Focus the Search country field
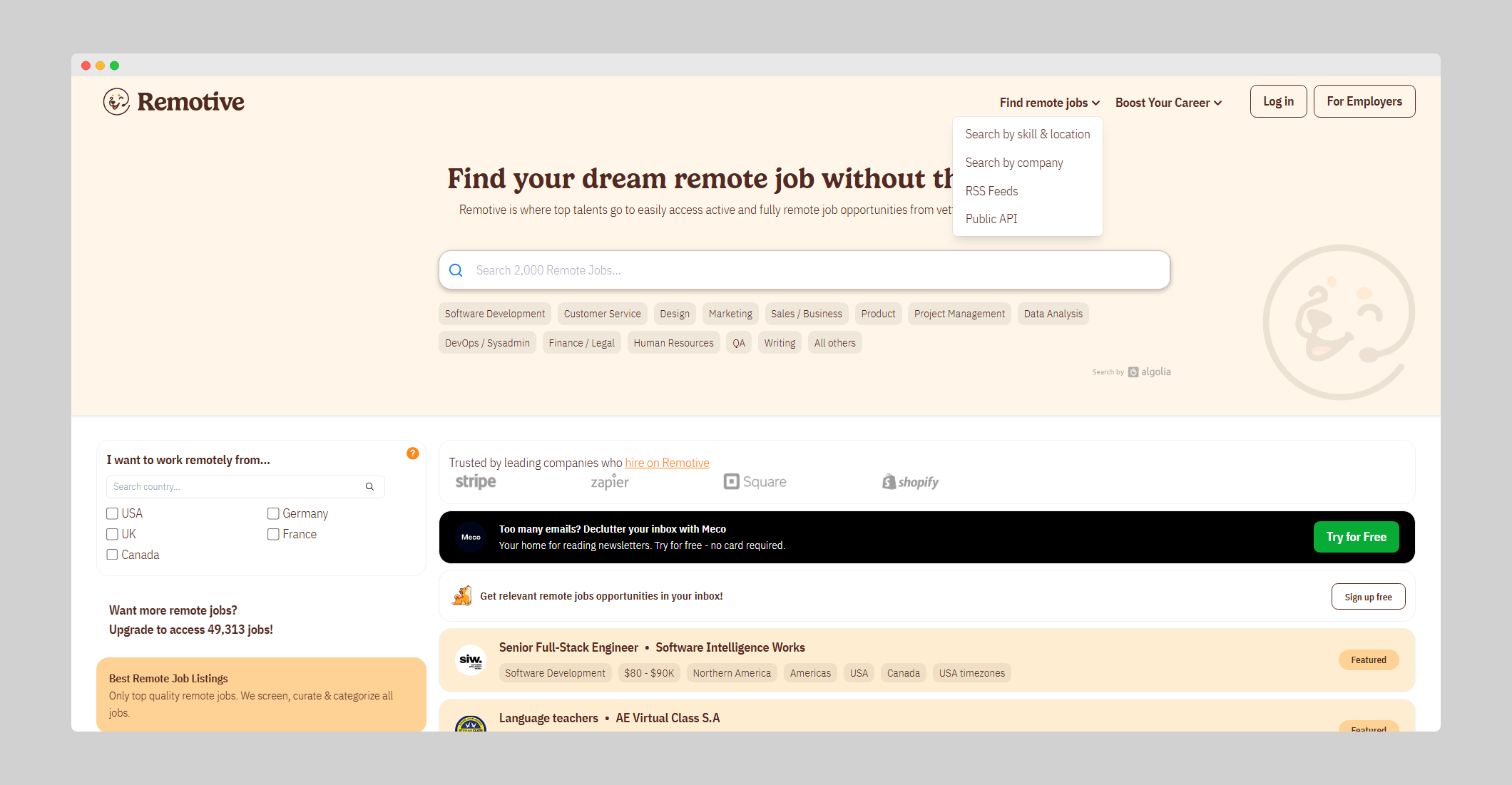 (245, 487)
